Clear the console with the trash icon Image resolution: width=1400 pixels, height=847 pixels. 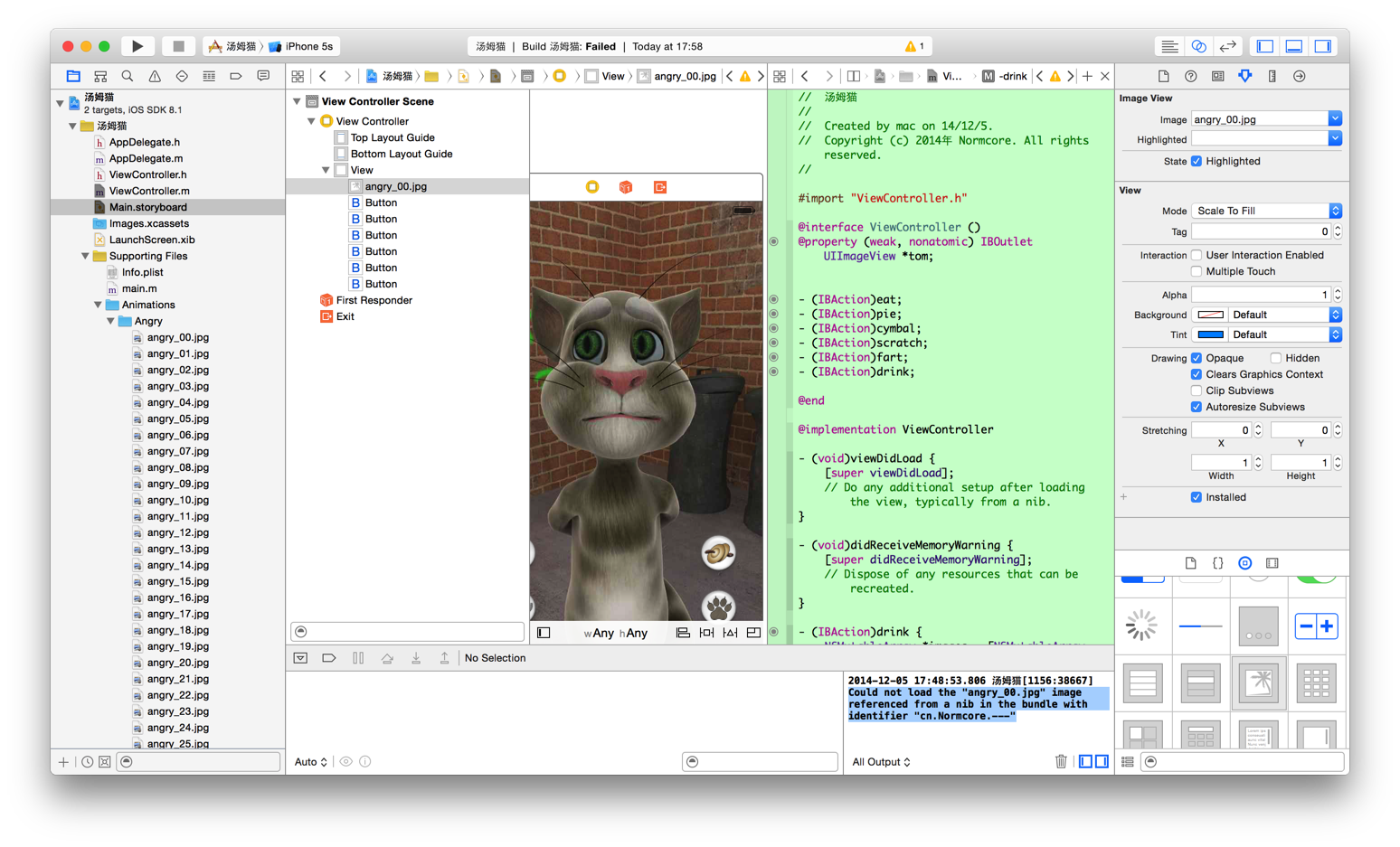pos(1061,761)
